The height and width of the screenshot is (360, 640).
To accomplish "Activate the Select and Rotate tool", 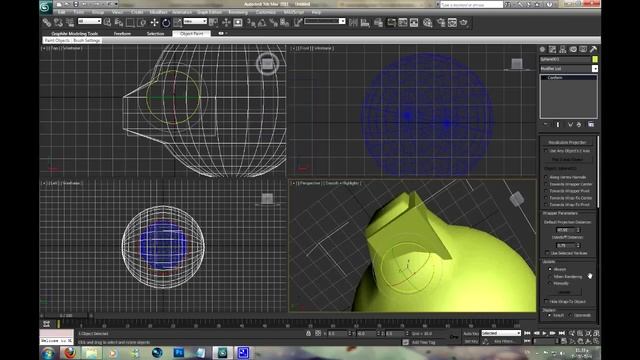I will [x=166, y=22].
